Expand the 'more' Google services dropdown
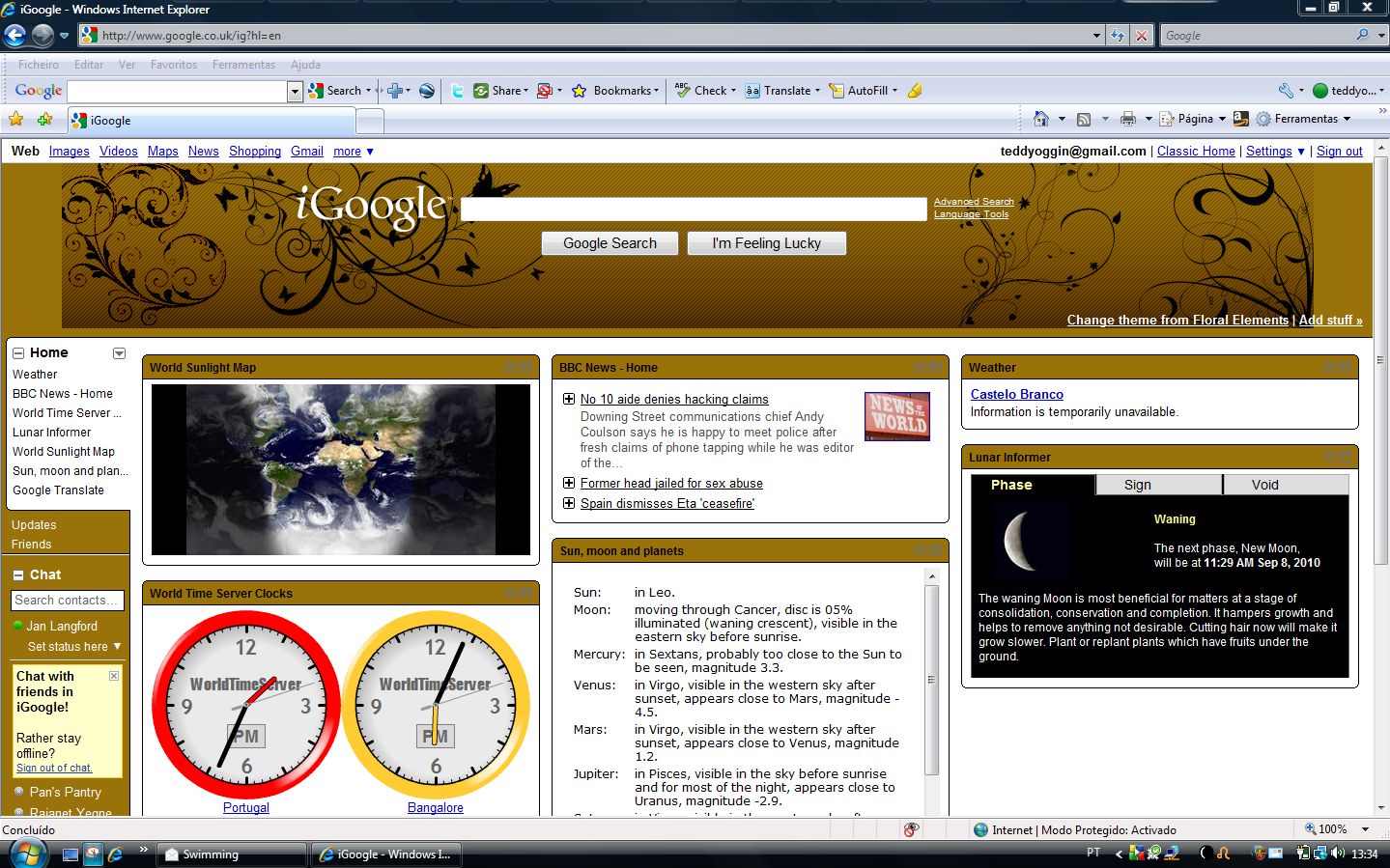1390x868 pixels. (x=354, y=152)
